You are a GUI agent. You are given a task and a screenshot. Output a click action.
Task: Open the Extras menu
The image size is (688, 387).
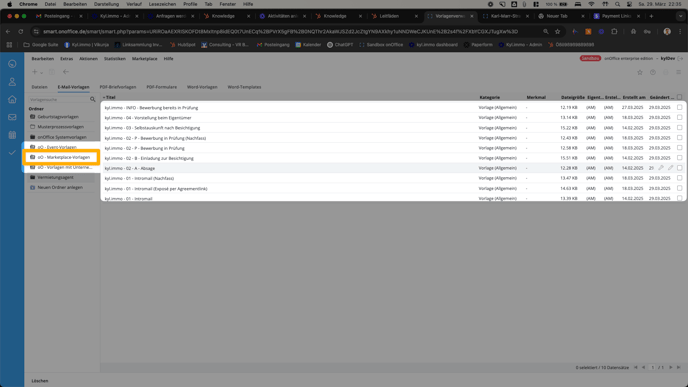tap(66, 59)
